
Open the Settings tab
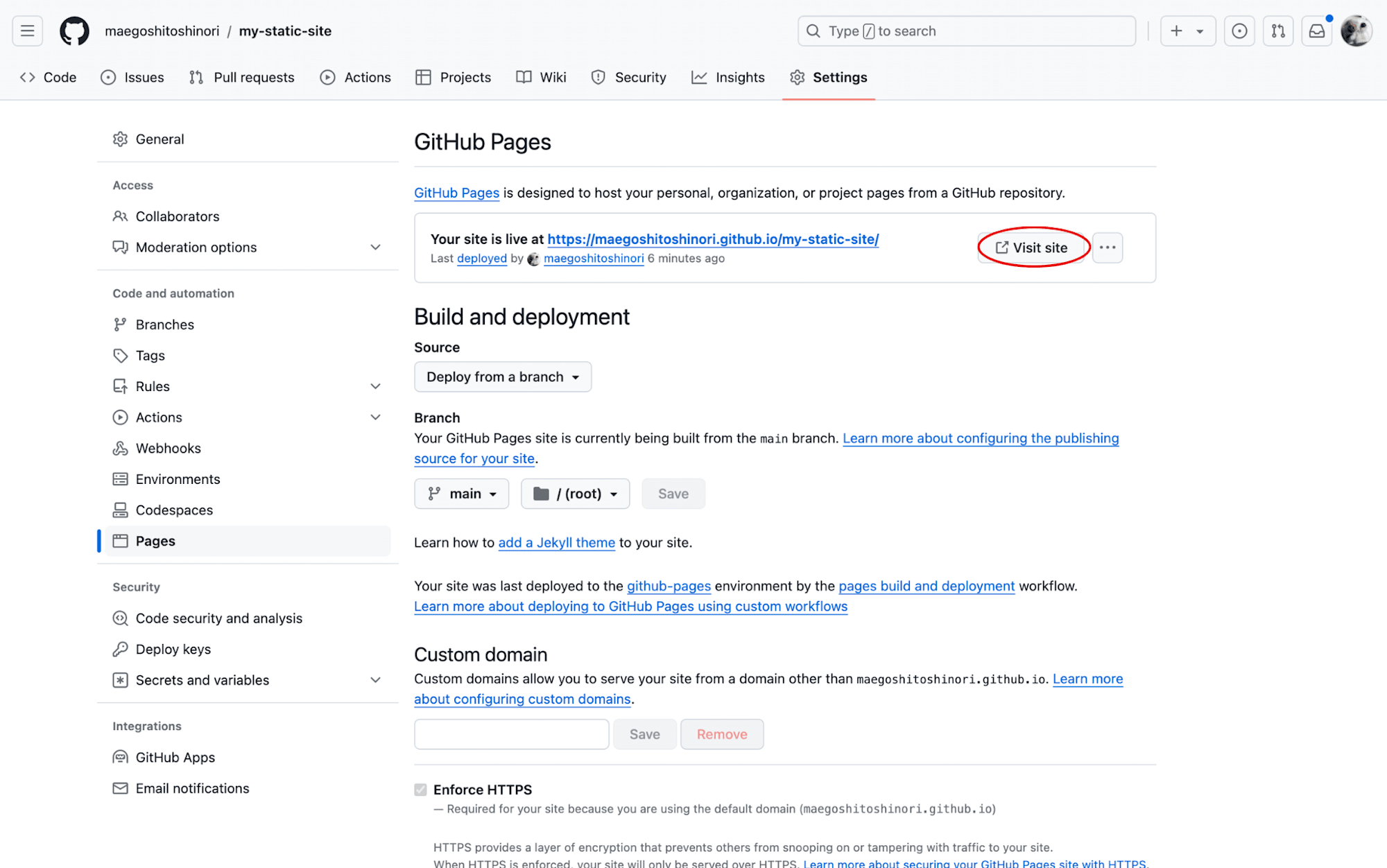point(829,78)
